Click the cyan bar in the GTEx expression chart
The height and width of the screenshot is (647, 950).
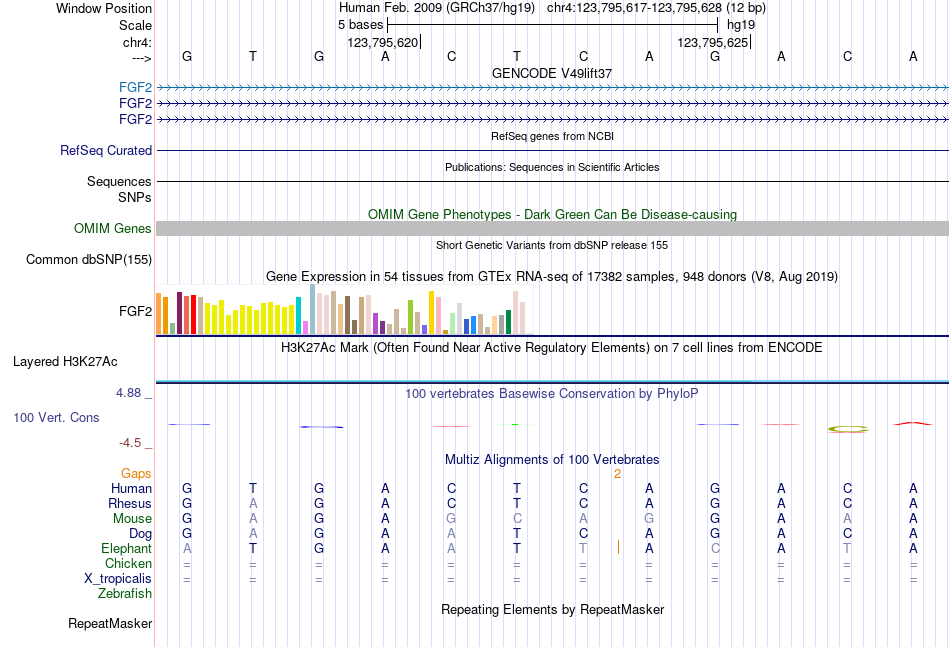point(298,316)
